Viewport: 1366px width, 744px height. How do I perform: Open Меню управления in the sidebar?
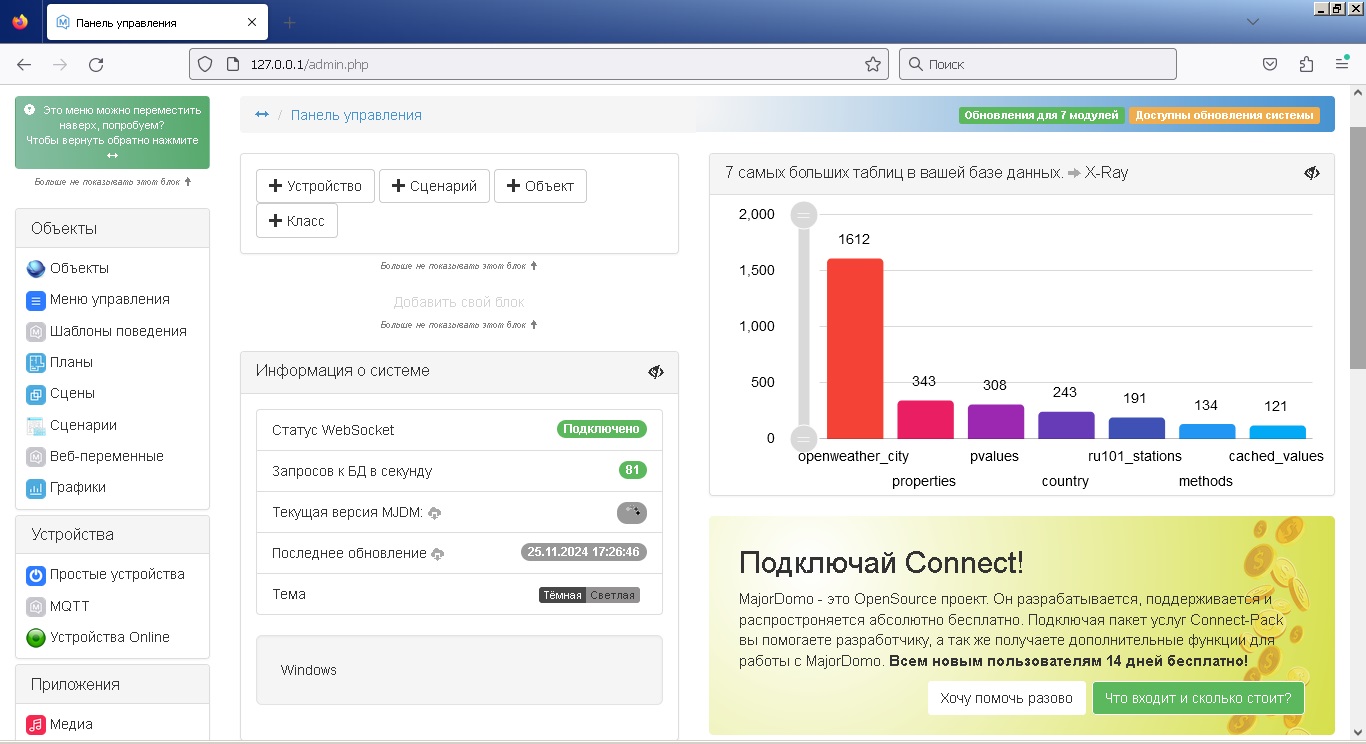[98, 299]
